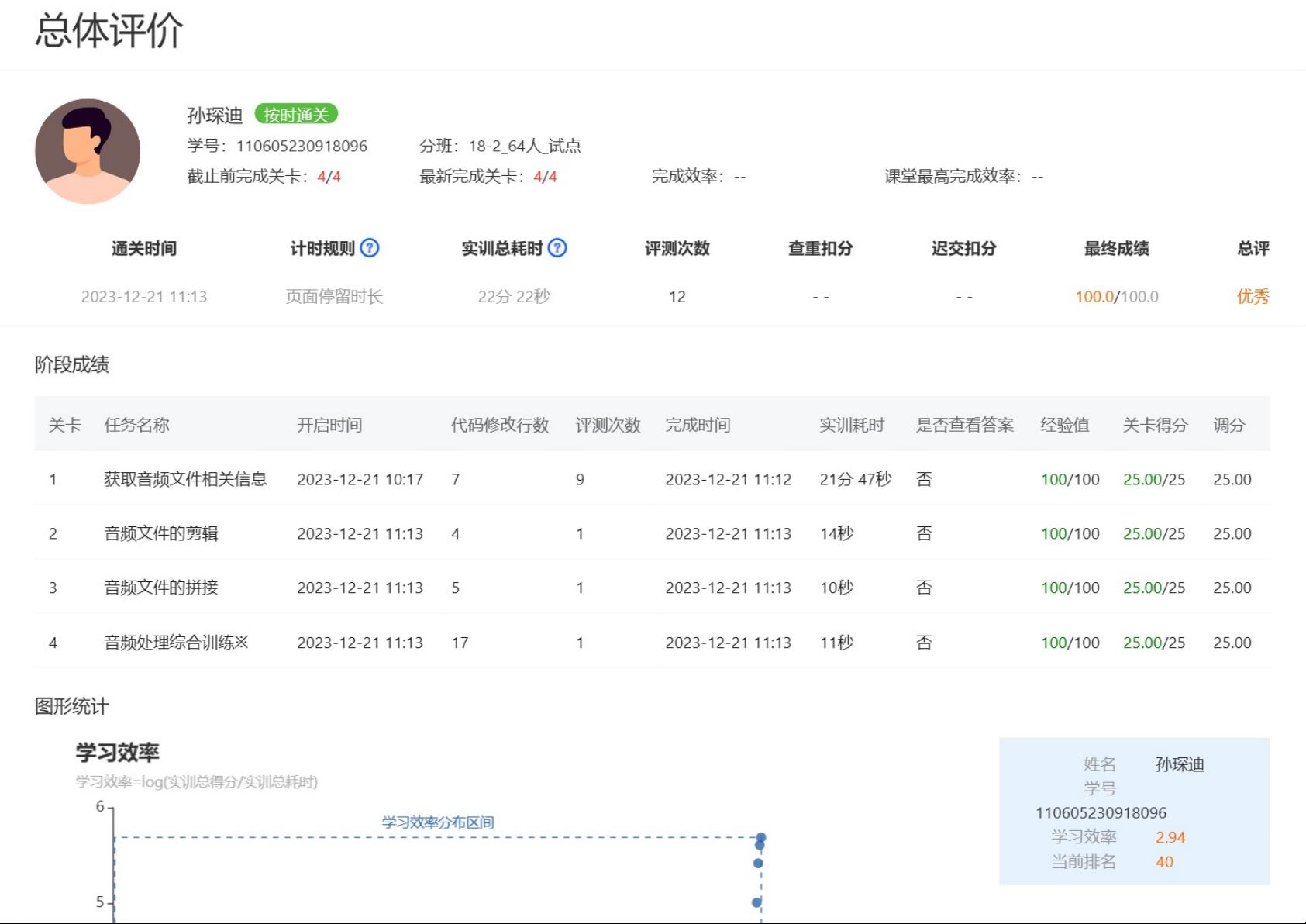Open task 获取音频文件相关信息

point(185,479)
